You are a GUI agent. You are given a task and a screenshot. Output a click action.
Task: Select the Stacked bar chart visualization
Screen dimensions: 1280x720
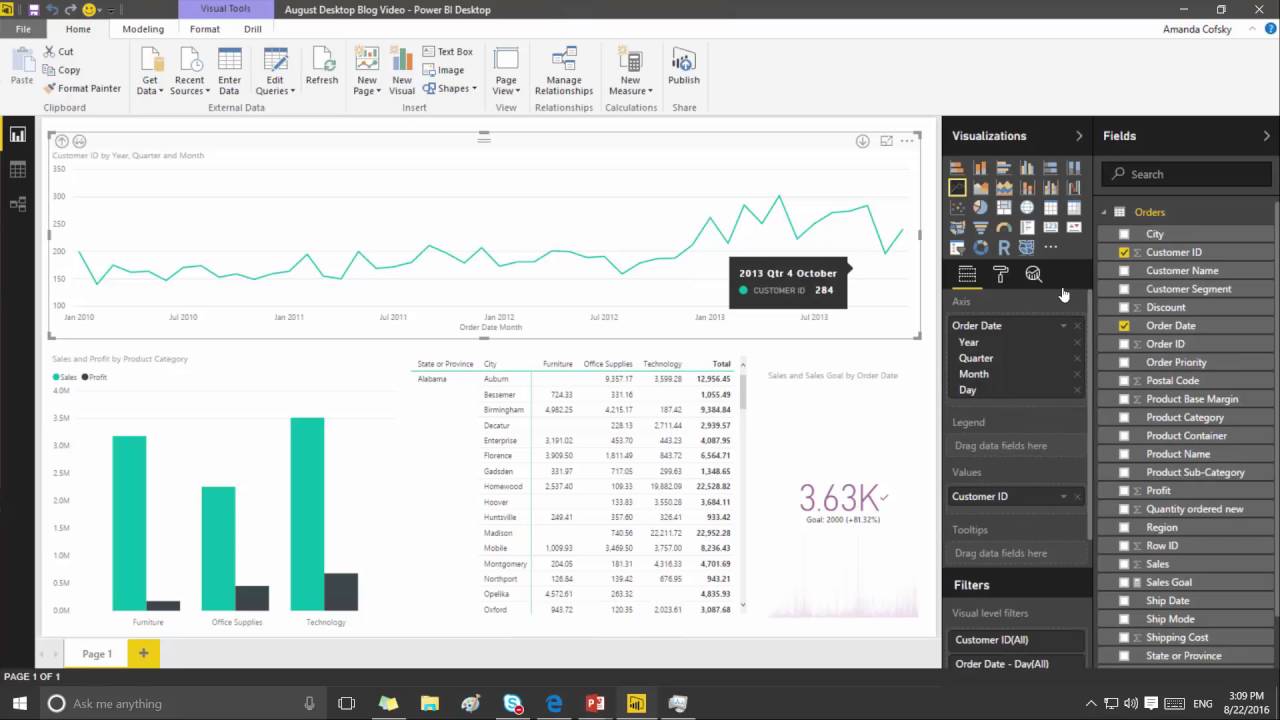pyautogui.click(x=957, y=168)
